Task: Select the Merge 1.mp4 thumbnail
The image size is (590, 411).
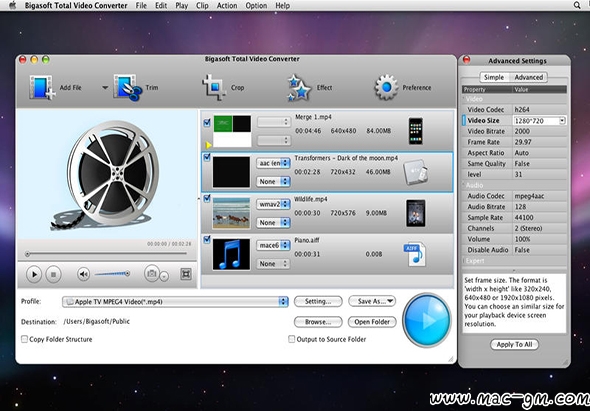Action: (x=232, y=131)
